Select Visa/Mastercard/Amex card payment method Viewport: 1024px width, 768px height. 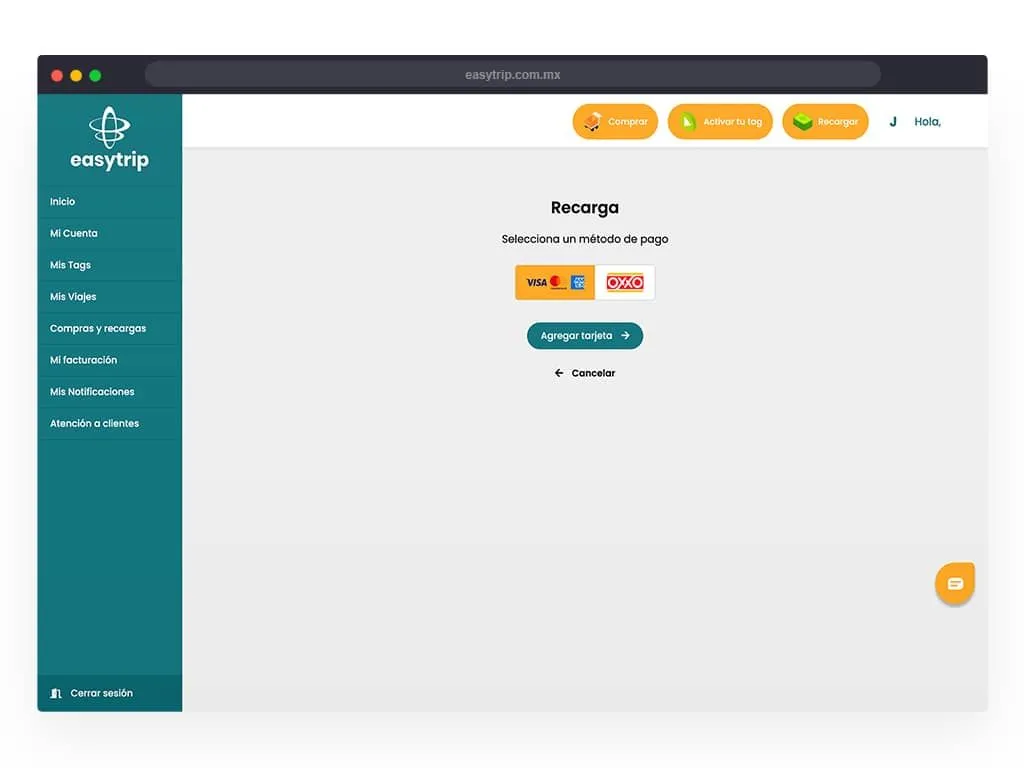click(x=555, y=282)
